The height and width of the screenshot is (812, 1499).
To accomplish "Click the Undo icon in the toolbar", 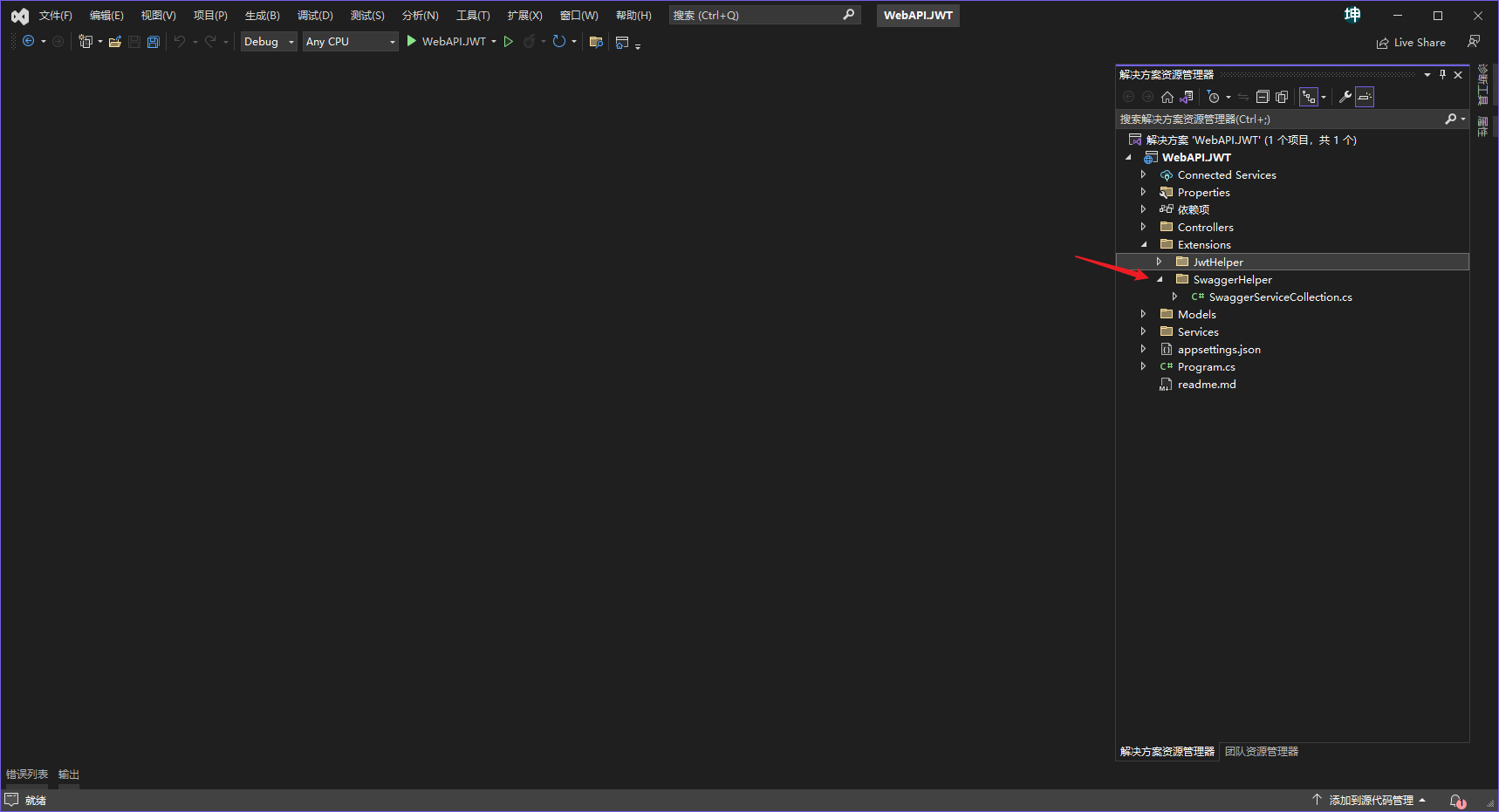I will [x=181, y=41].
